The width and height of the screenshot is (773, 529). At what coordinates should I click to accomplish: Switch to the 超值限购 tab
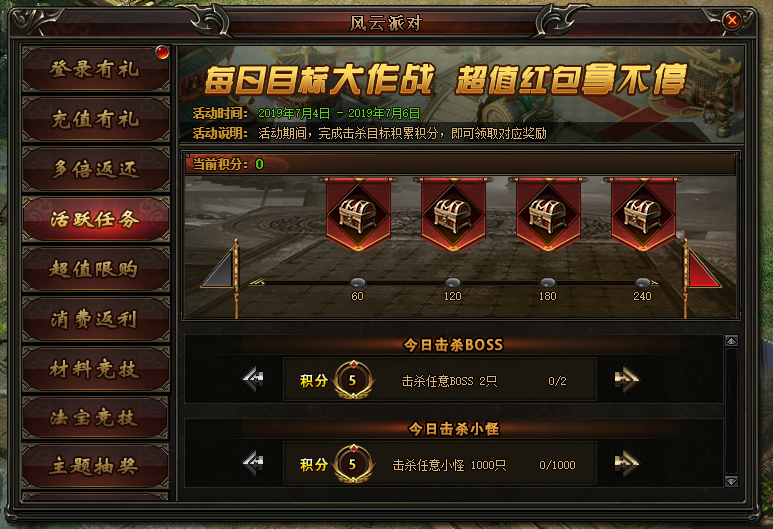click(96, 269)
